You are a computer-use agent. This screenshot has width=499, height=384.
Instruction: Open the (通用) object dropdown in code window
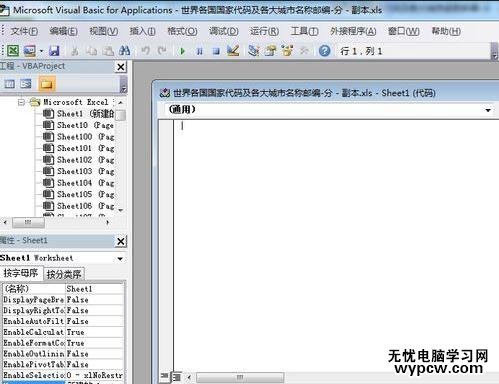coord(488,110)
